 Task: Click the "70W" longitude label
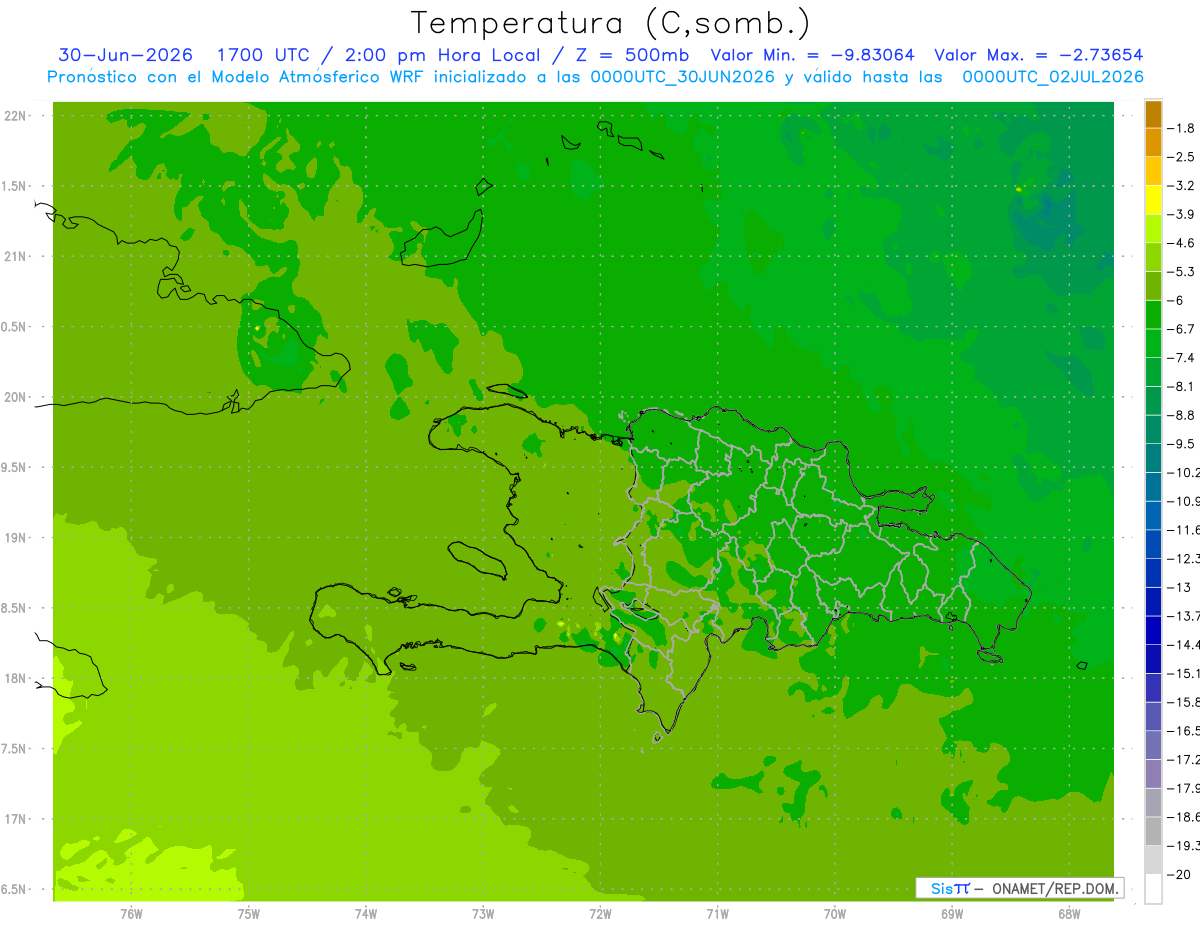pos(834,913)
